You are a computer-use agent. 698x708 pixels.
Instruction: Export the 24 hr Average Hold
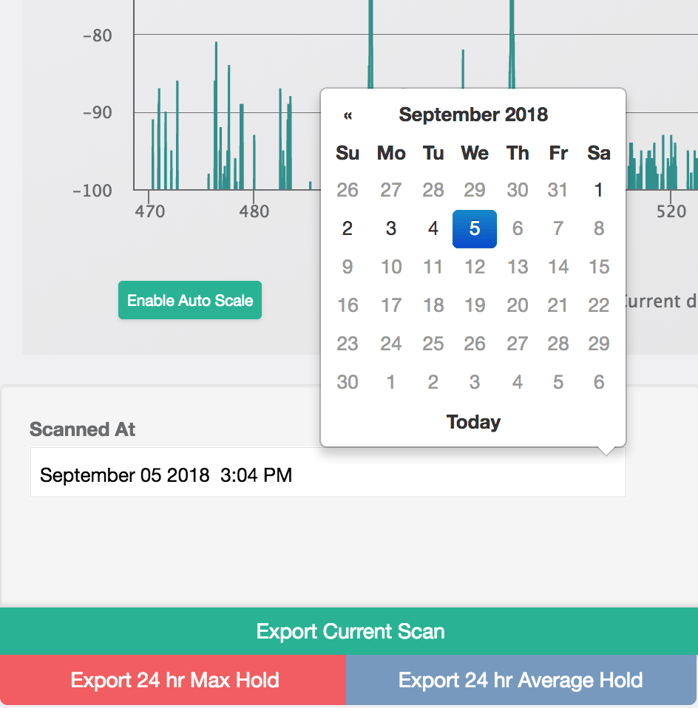click(x=521, y=680)
